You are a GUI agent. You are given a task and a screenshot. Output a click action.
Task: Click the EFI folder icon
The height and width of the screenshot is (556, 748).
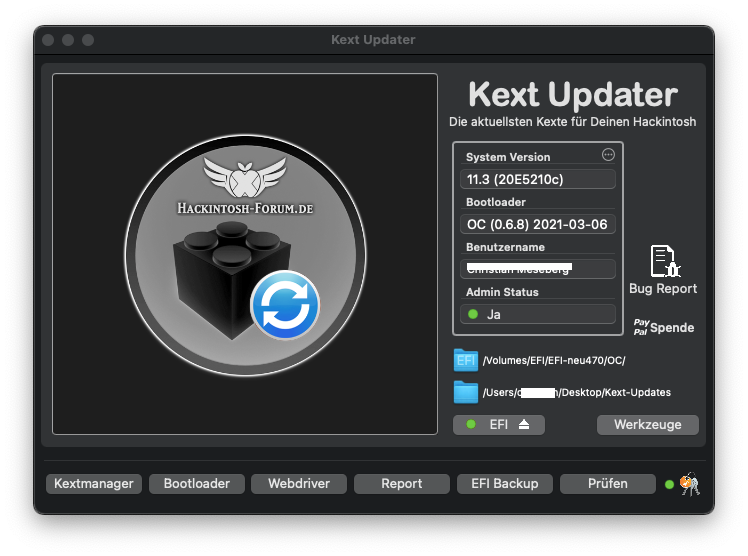click(x=466, y=360)
